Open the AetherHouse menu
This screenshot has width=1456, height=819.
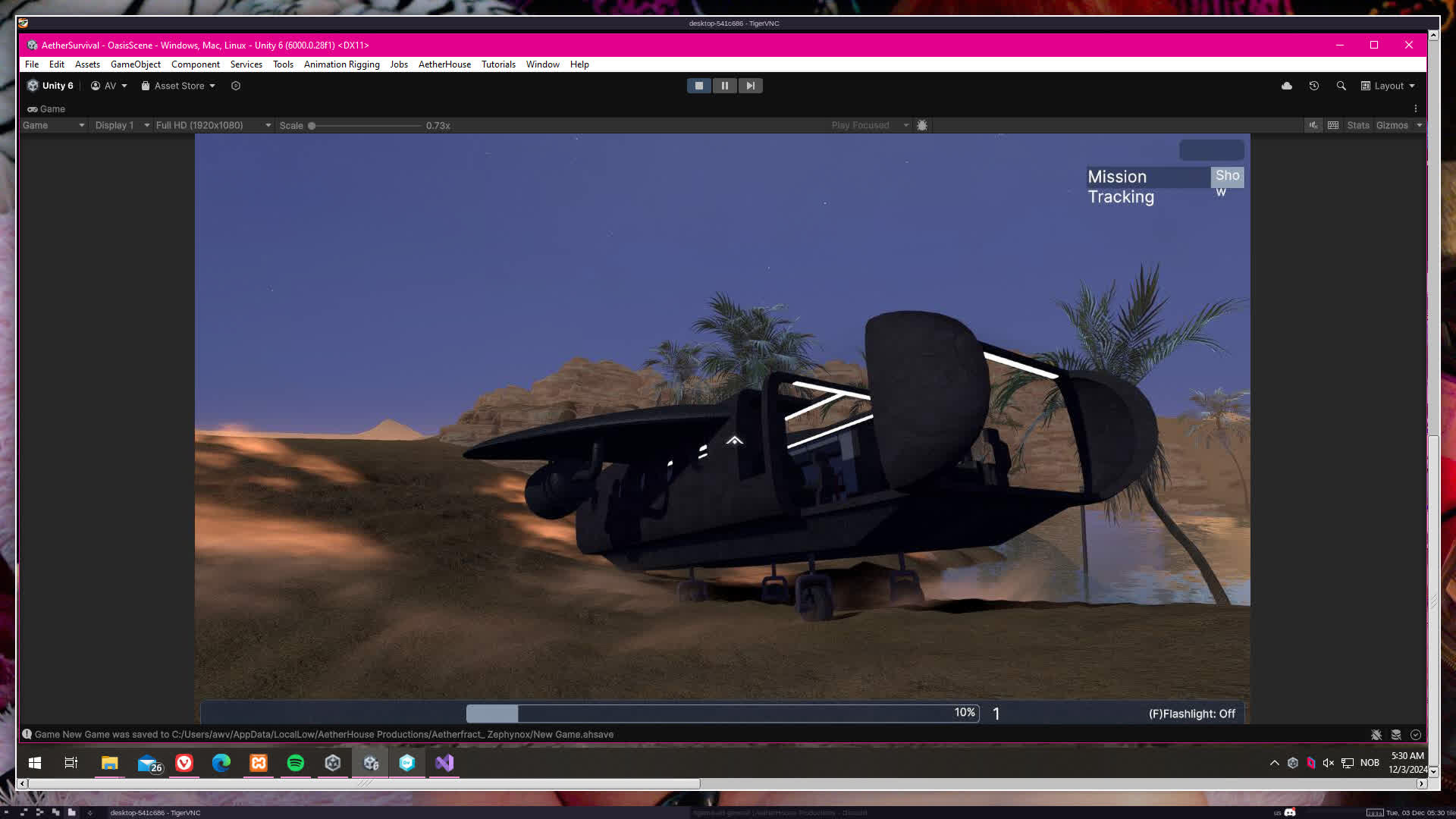click(444, 64)
